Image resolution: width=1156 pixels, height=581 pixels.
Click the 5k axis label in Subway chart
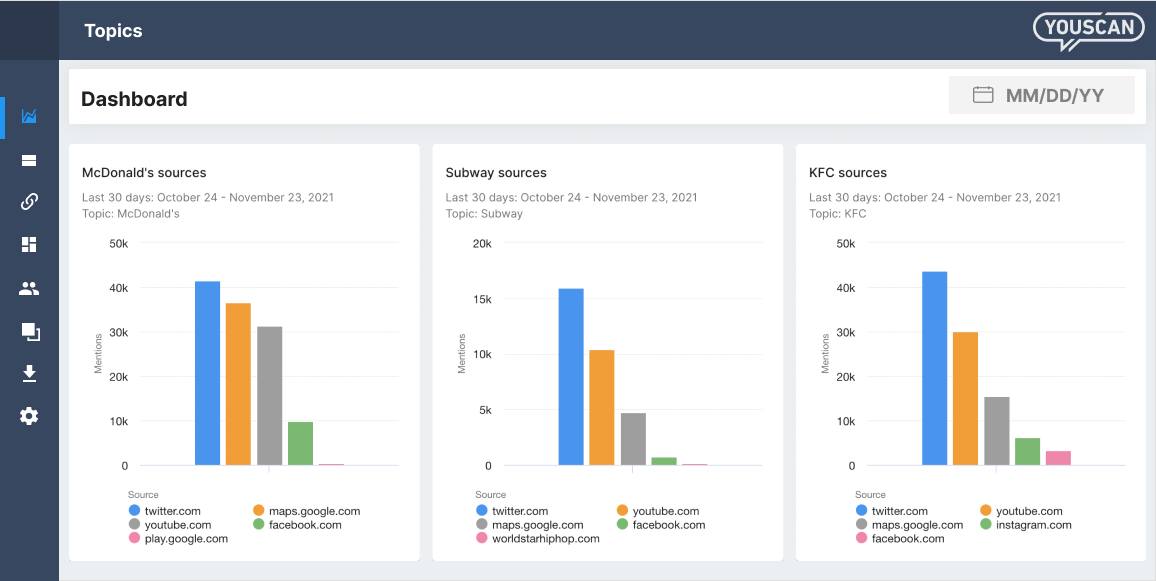485,410
